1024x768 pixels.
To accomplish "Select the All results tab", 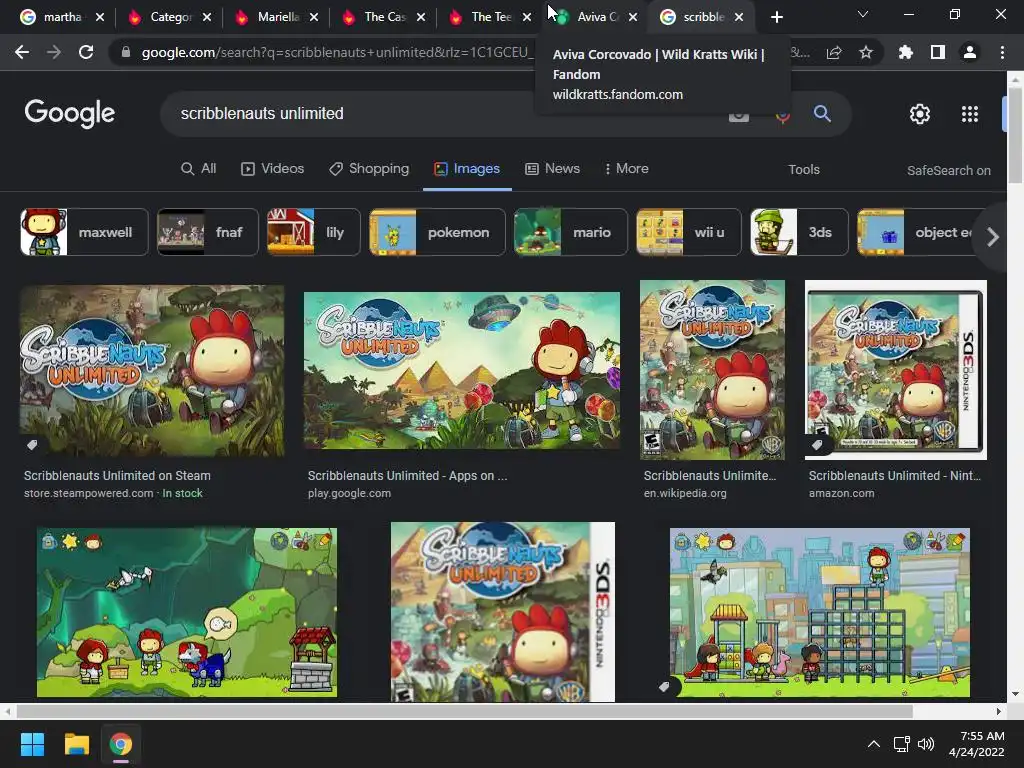I will pyautogui.click(x=199, y=168).
